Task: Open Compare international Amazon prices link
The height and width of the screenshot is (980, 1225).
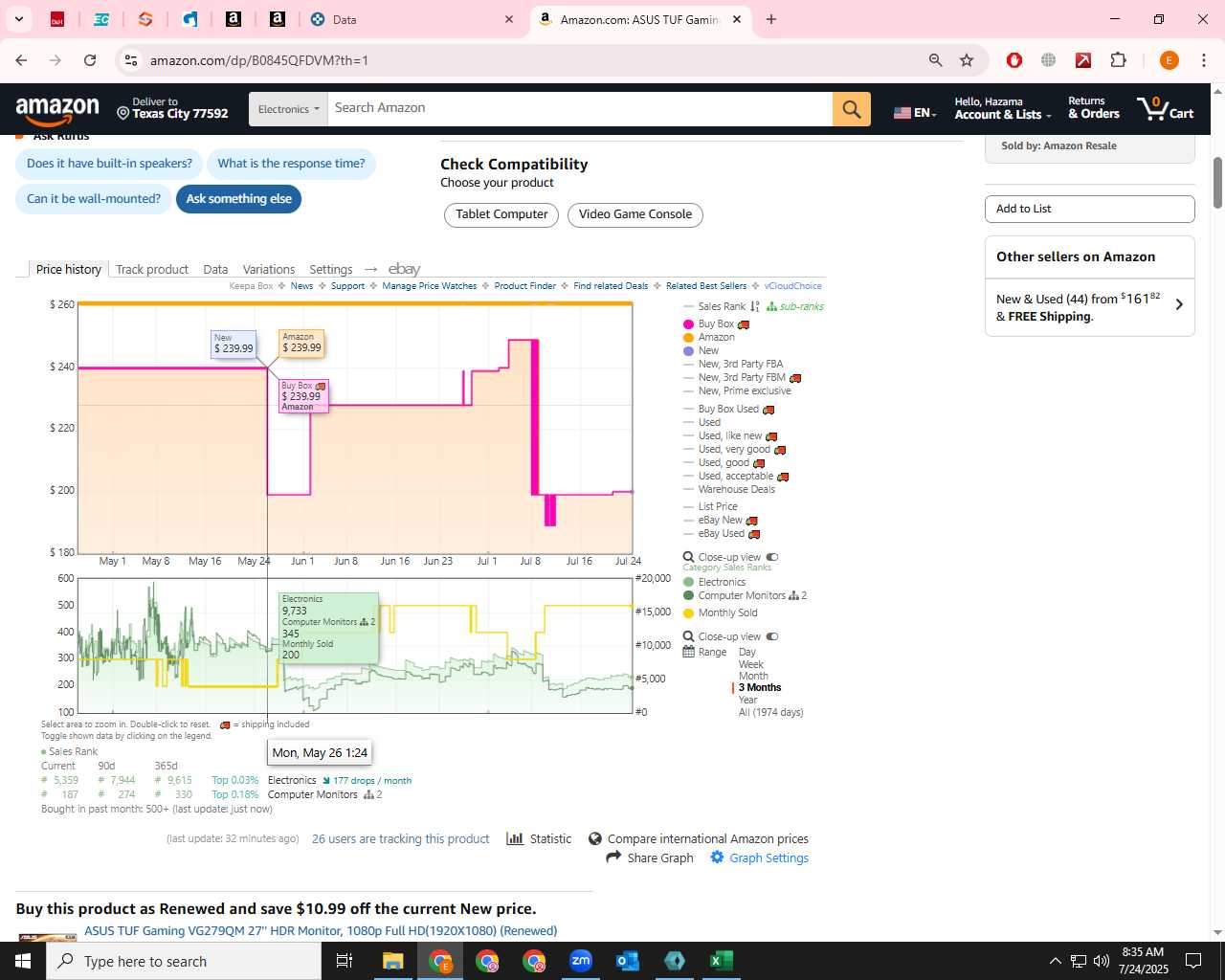Action: [707, 838]
